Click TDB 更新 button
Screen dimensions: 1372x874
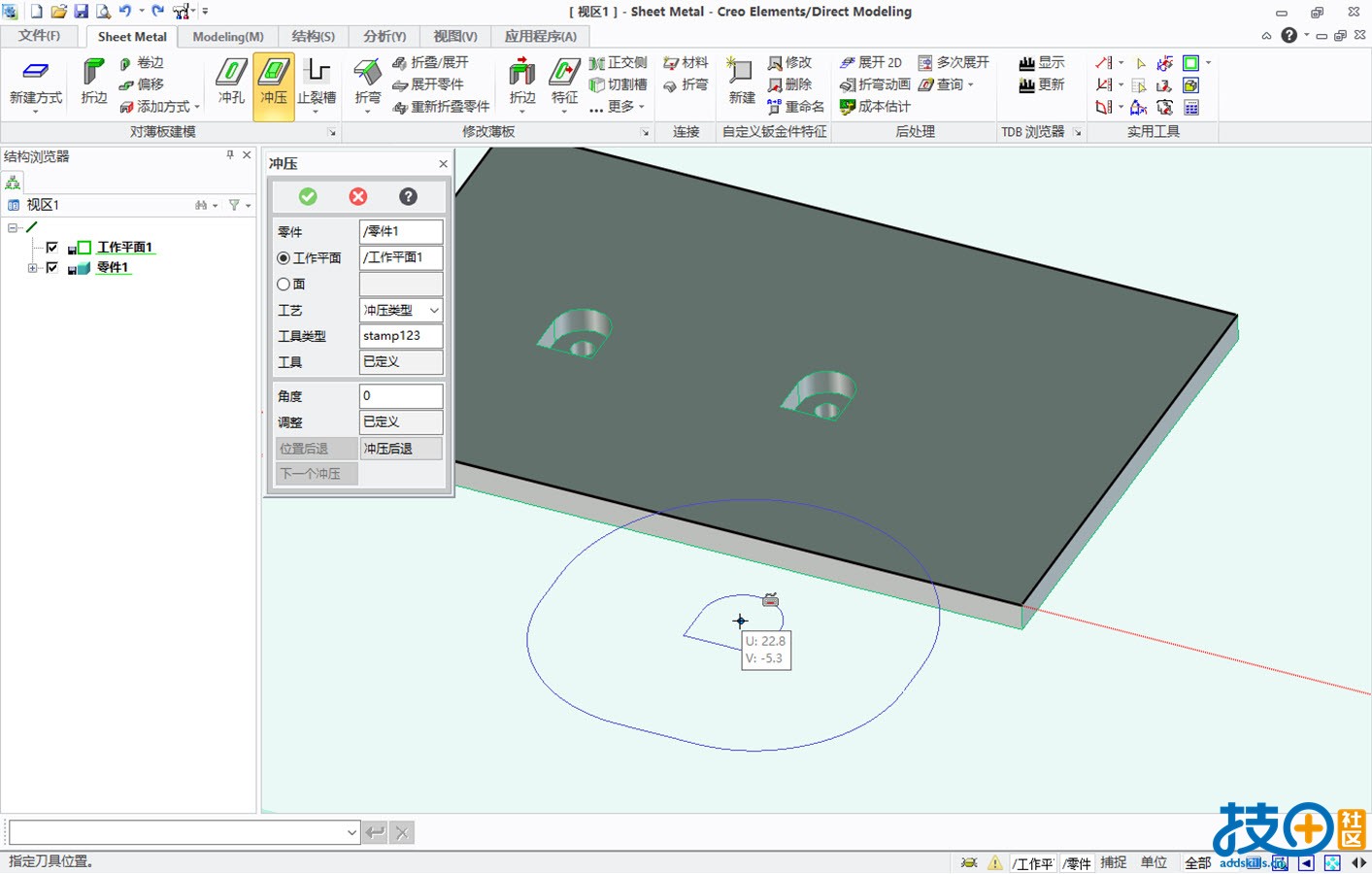click(x=1042, y=84)
